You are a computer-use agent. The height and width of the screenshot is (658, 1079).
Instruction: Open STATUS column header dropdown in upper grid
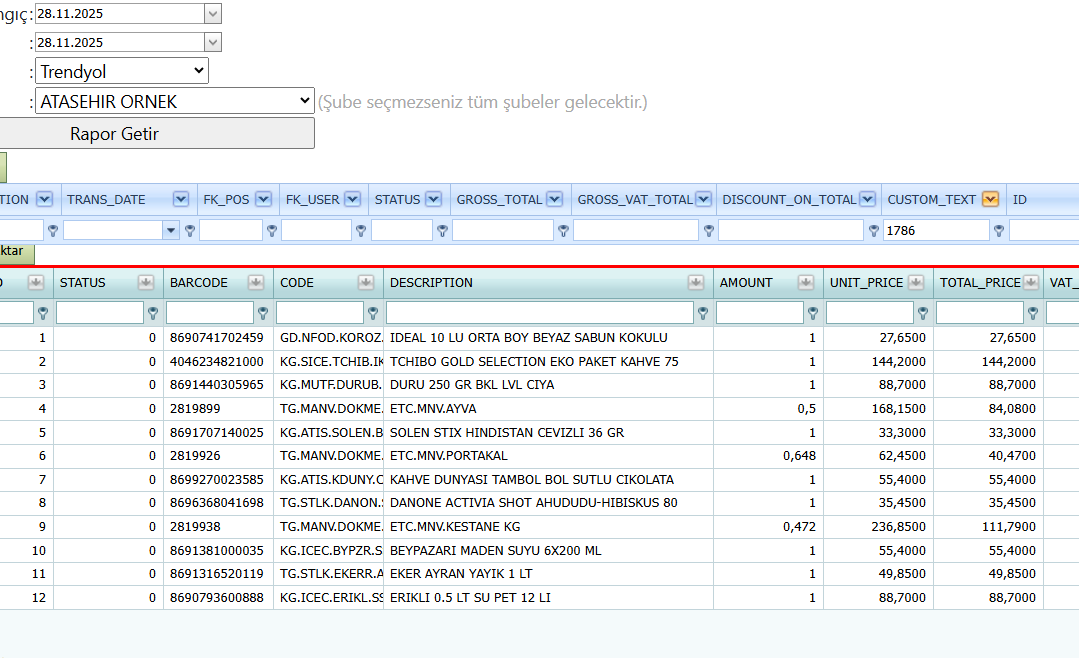coord(434,200)
